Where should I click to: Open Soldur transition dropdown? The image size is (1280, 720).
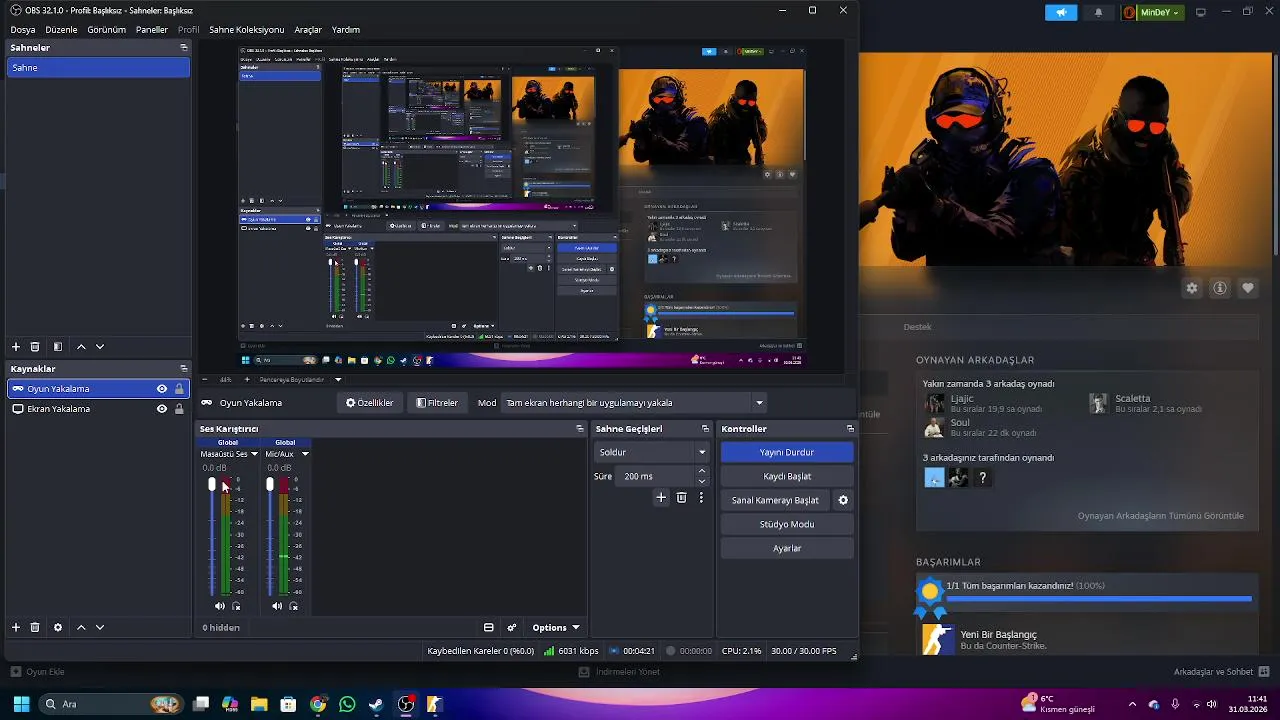click(x=652, y=452)
